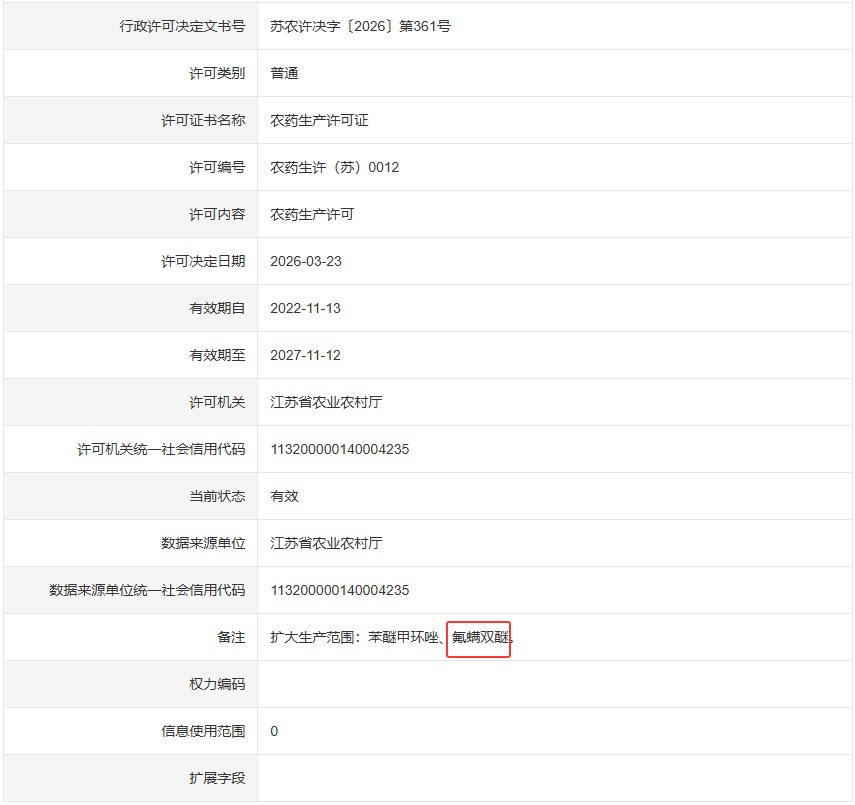Click the red-boxed text 氟螨双醚
The width and height of the screenshot is (855, 805).
(x=479, y=636)
